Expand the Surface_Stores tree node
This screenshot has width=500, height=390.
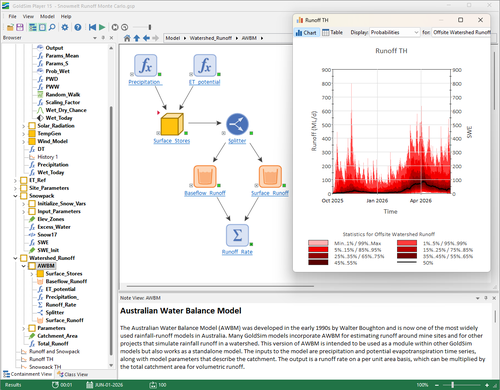tap(32, 274)
